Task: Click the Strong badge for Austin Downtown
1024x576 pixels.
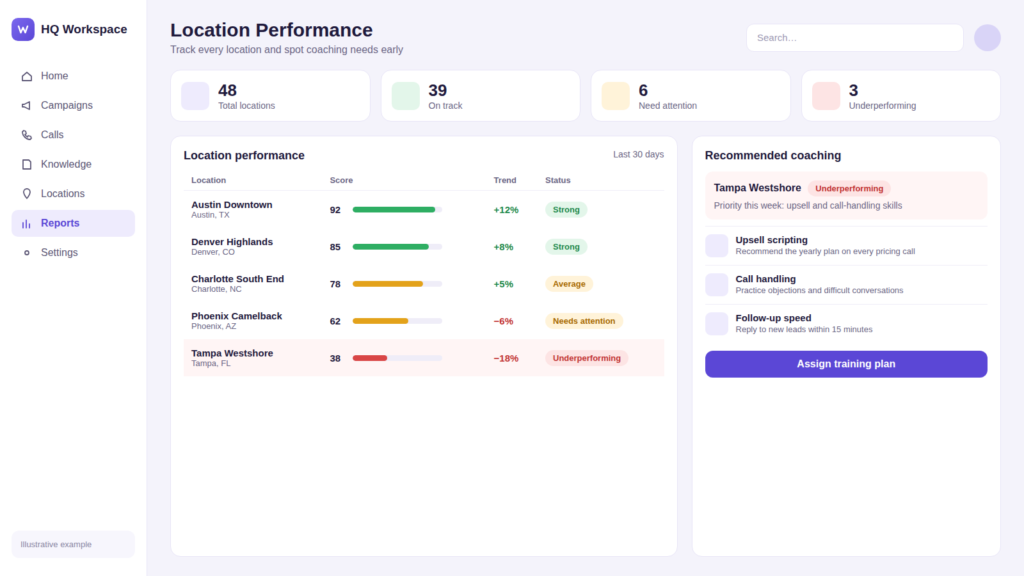Action: coord(566,210)
